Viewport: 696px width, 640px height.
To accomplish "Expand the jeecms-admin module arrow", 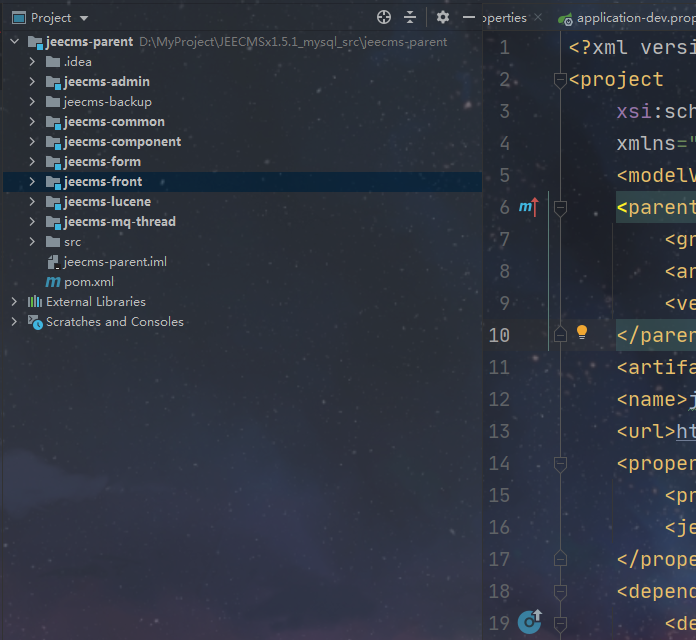I will pos(32,82).
